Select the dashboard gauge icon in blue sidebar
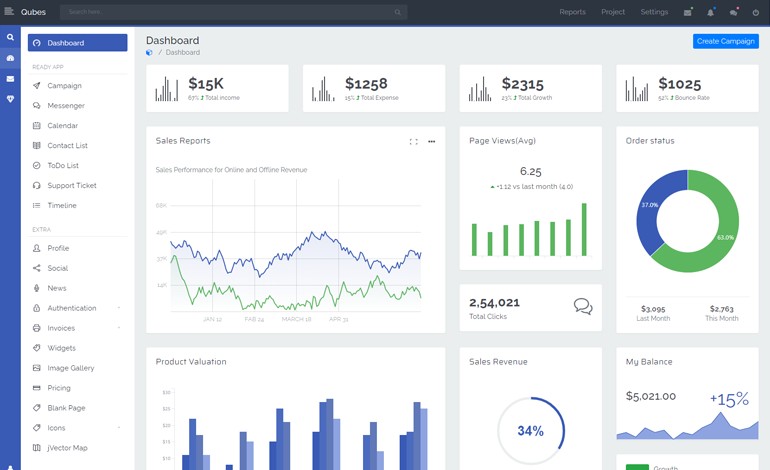 click(10, 58)
